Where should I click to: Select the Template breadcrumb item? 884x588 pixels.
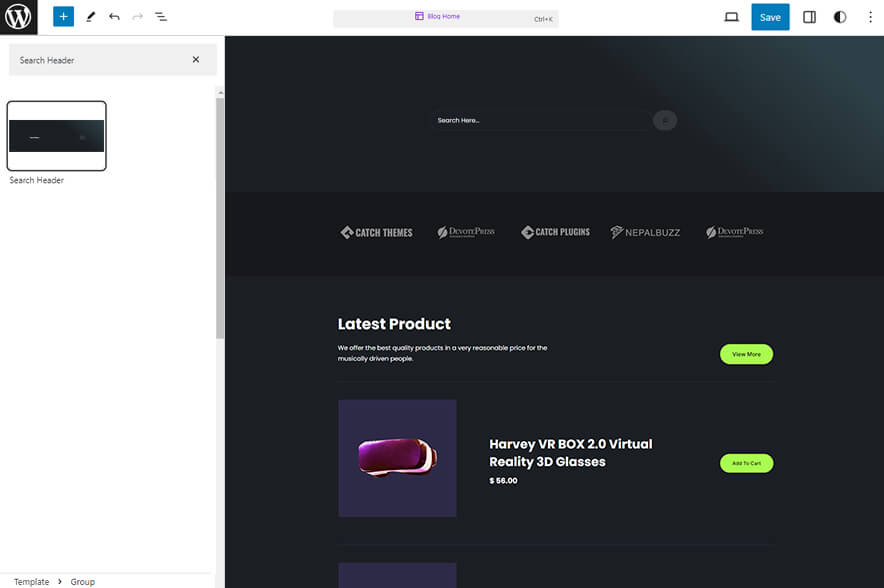pos(31,581)
